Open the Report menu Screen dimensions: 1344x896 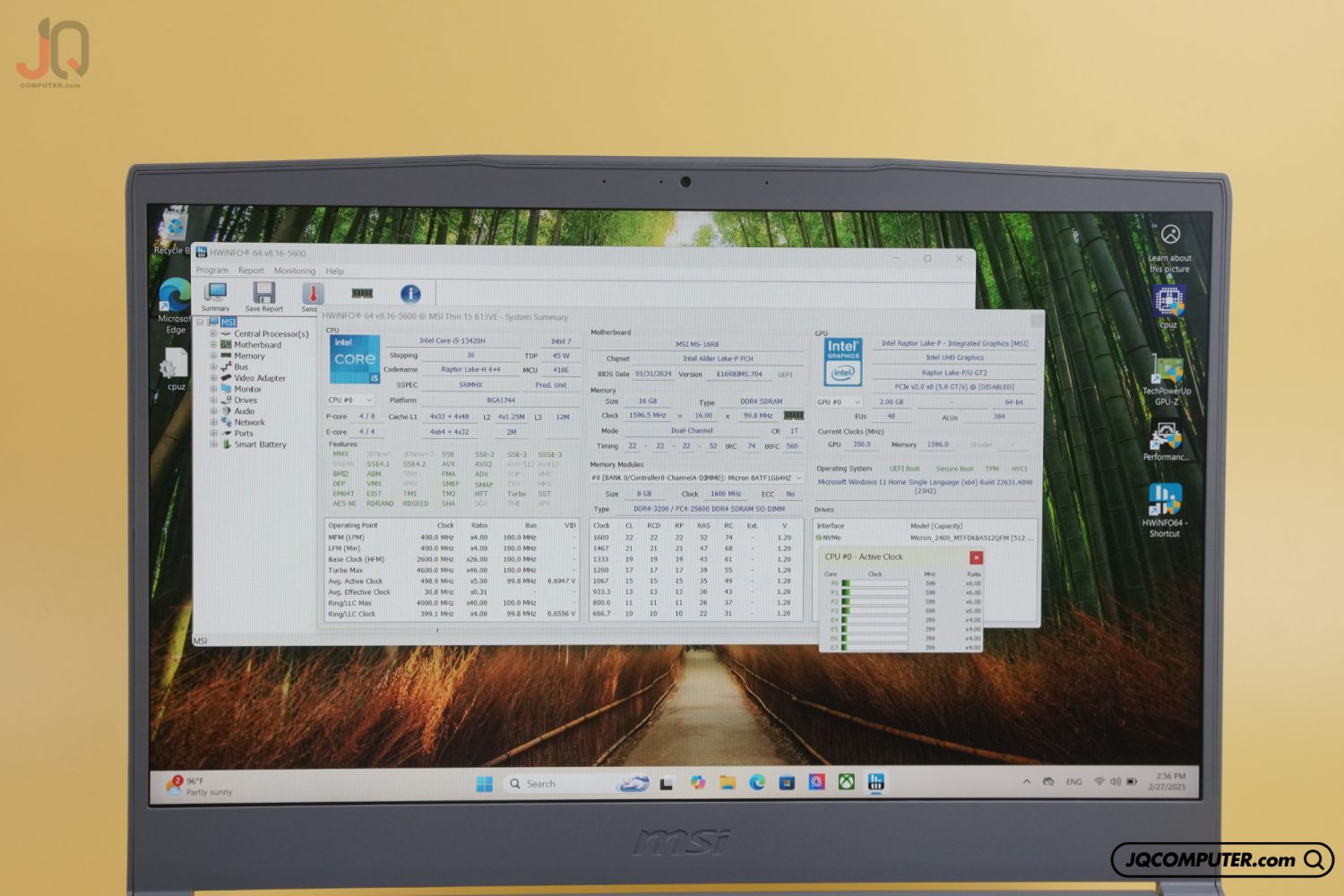[251, 271]
